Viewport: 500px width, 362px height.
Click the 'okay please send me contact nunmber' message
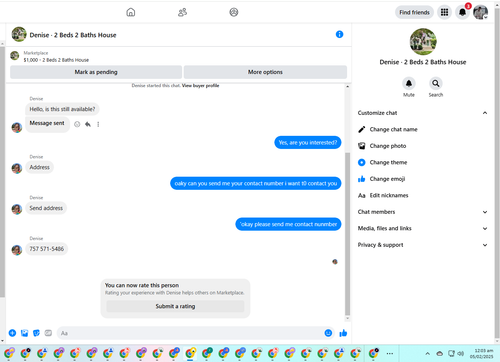(x=288, y=224)
